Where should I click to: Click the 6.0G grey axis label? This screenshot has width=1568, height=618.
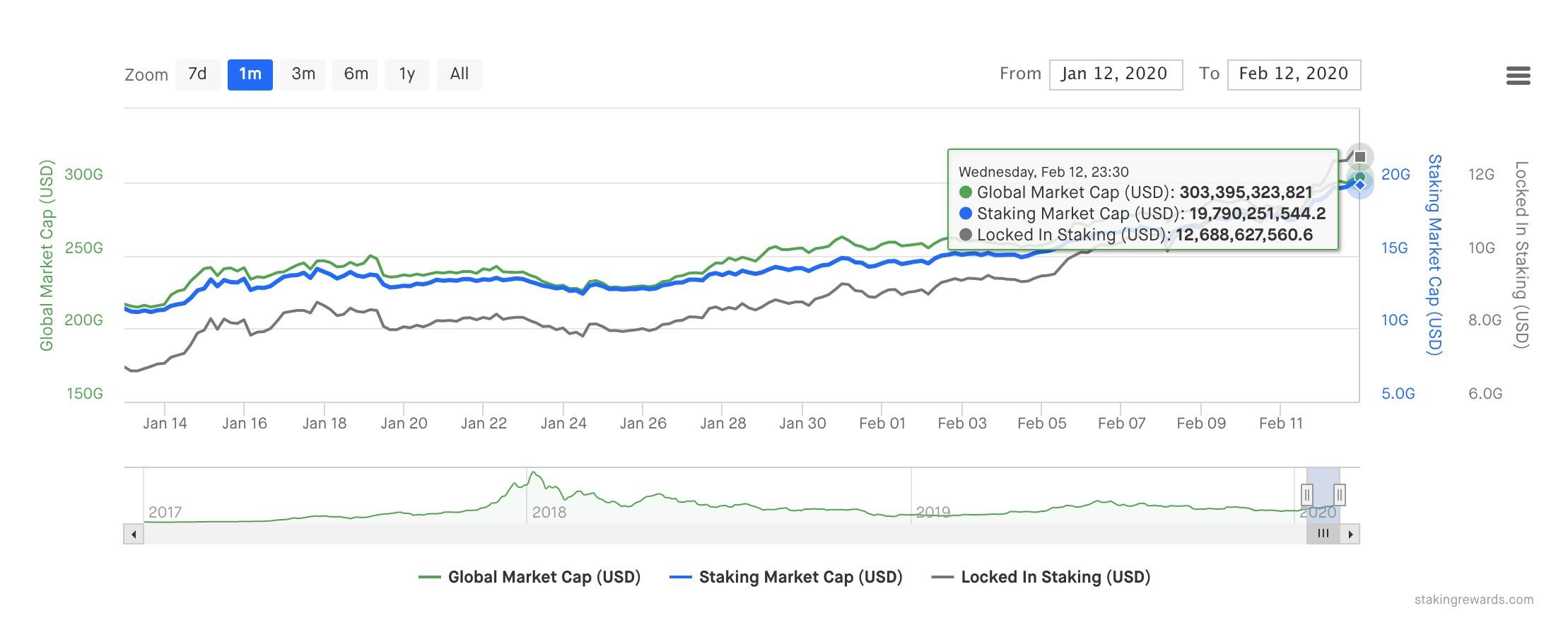1485,394
